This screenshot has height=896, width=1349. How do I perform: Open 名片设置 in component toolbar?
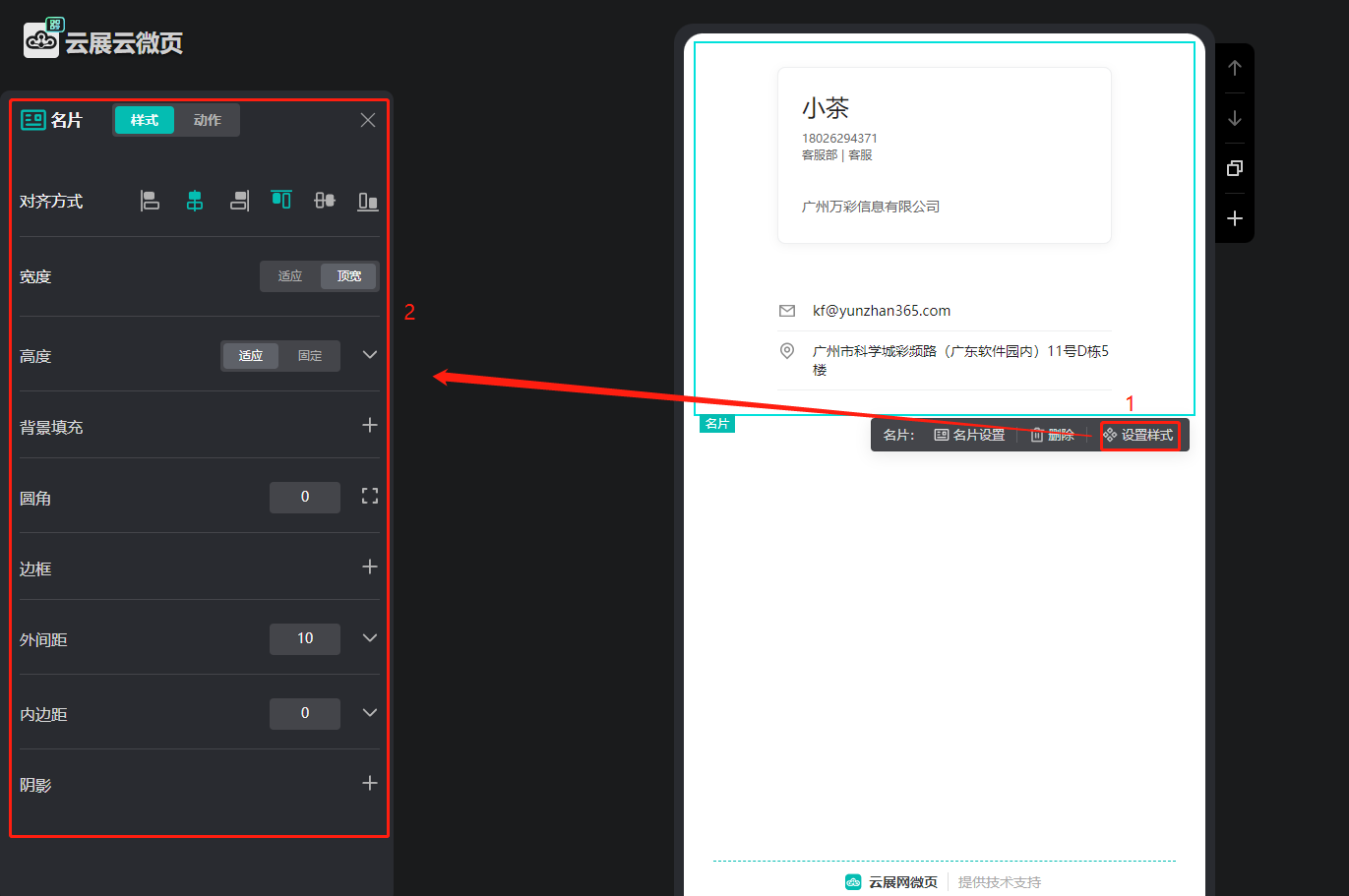969,435
